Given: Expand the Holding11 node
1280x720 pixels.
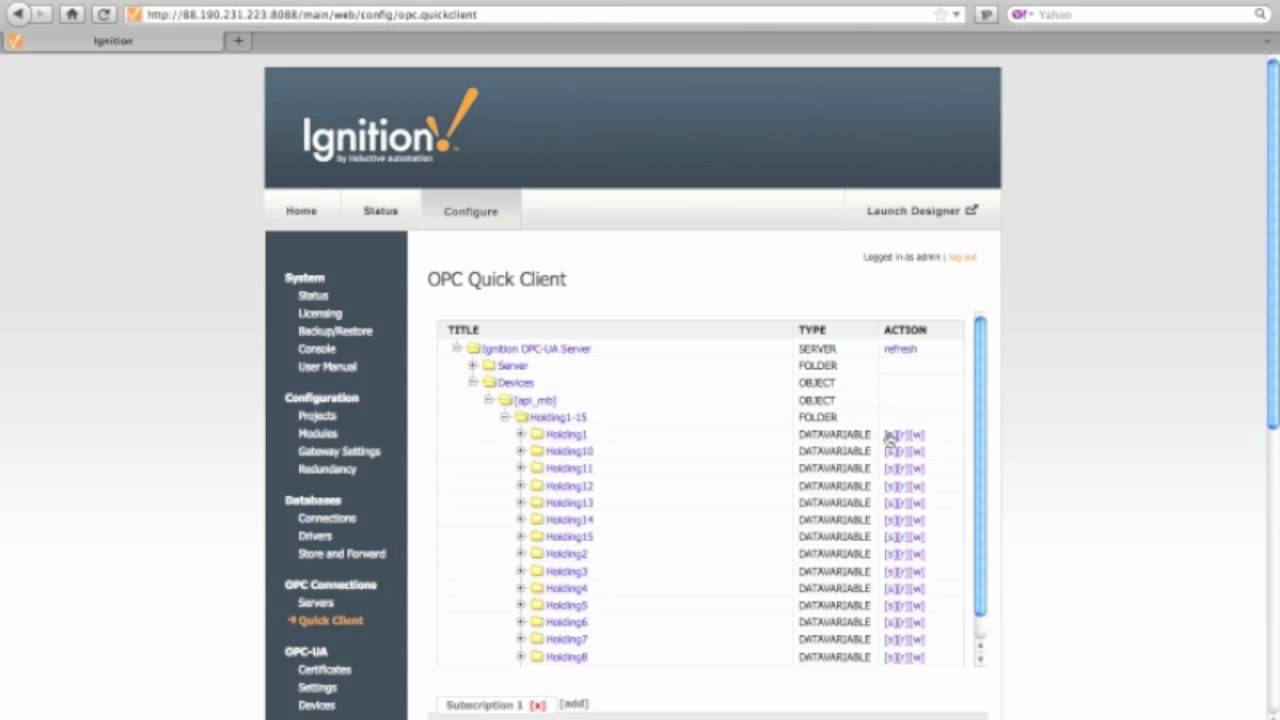Looking at the screenshot, I should tap(520, 468).
